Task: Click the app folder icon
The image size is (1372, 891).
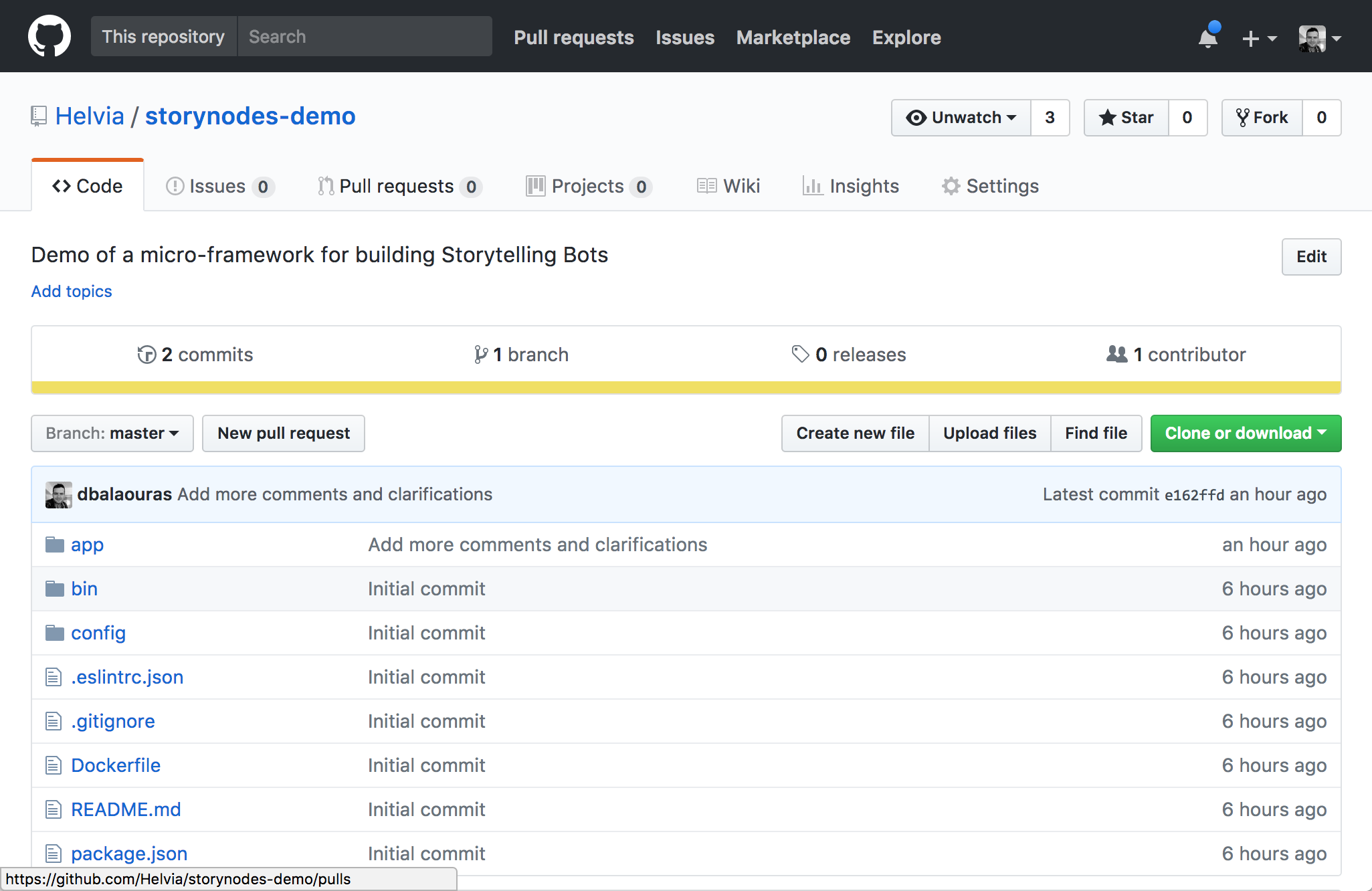Action: 54,544
